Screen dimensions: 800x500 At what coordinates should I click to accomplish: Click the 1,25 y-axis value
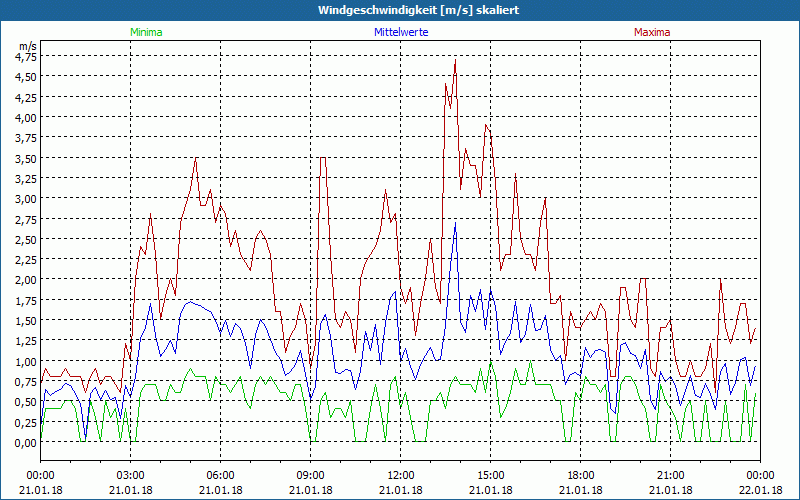[x=26, y=340]
